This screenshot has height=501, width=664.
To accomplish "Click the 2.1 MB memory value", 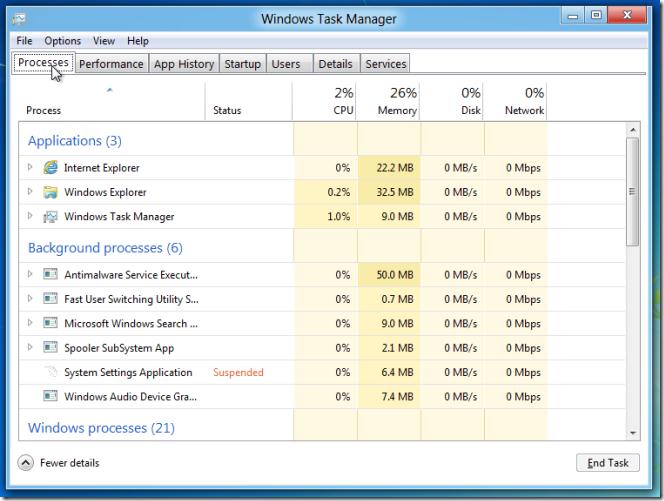I will (x=397, y=348).
